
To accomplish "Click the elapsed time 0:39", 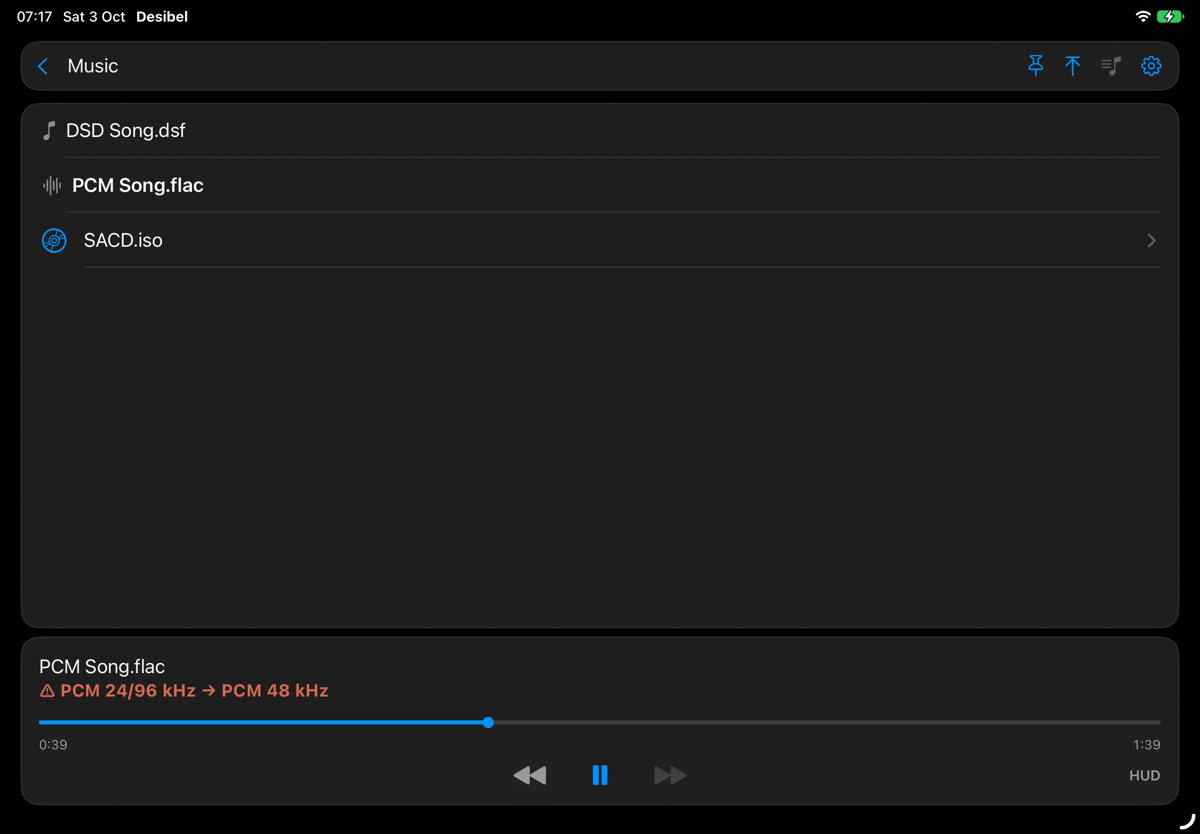I will pyautogui.click(x=53, y=745).
